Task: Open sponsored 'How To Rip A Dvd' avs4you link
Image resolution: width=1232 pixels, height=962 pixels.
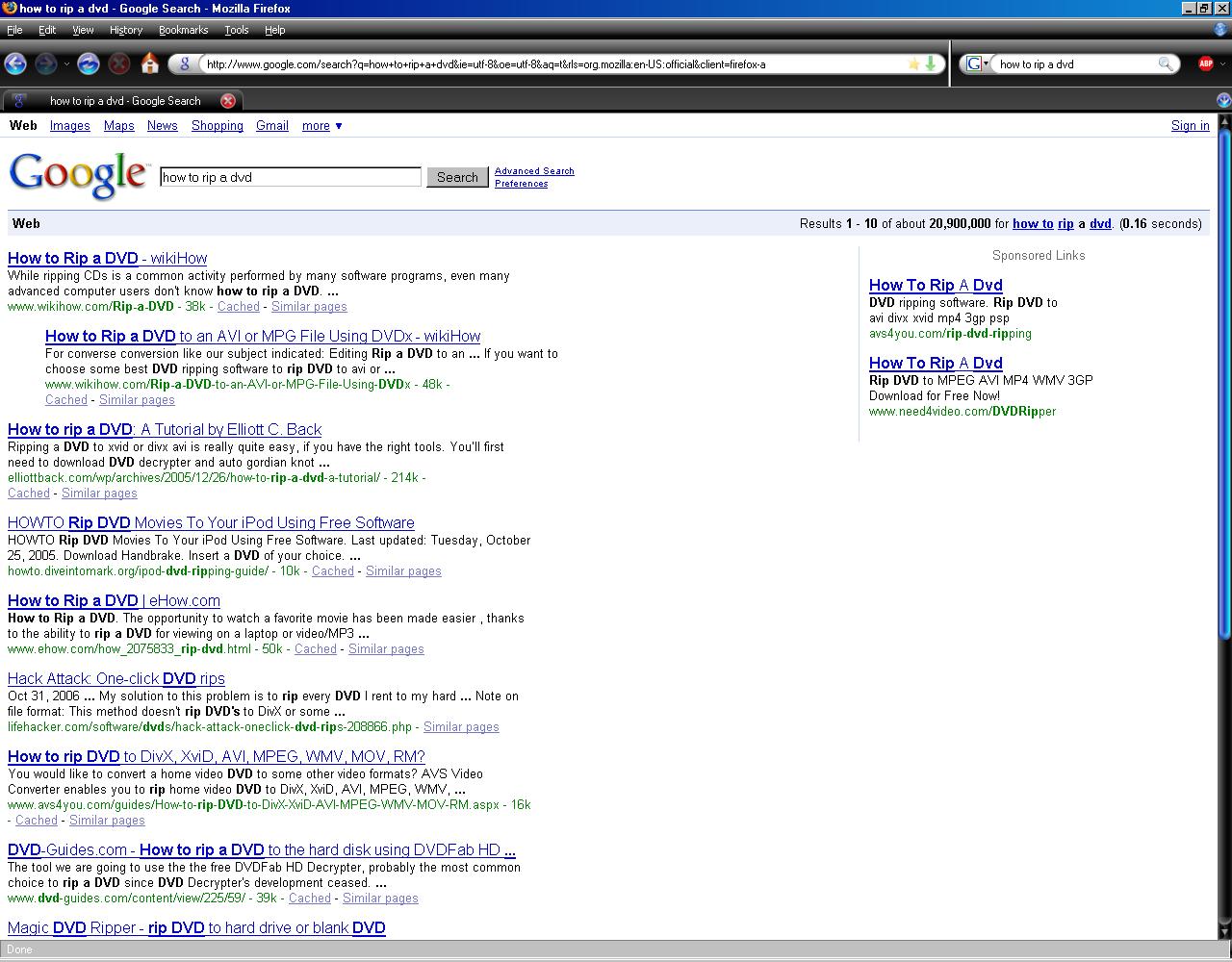Action: [936, 285]
